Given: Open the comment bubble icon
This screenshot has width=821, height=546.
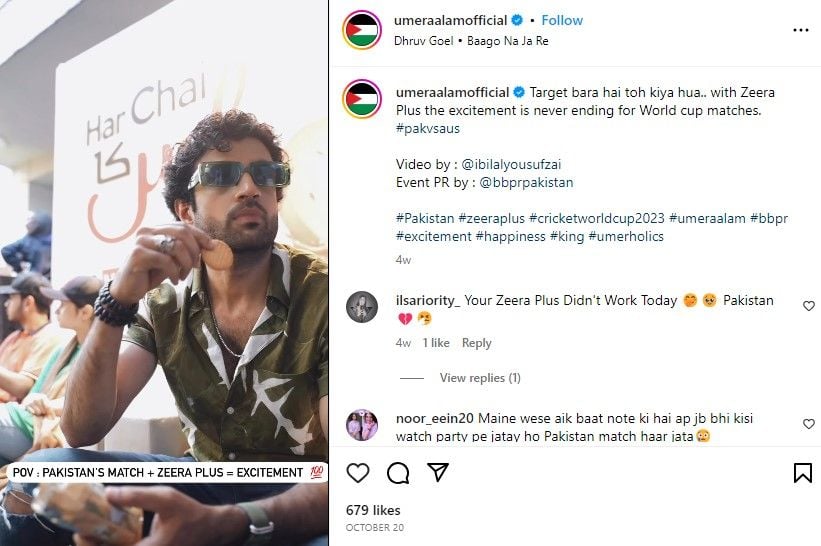Looking at the screenshot, I should (398, 472).
